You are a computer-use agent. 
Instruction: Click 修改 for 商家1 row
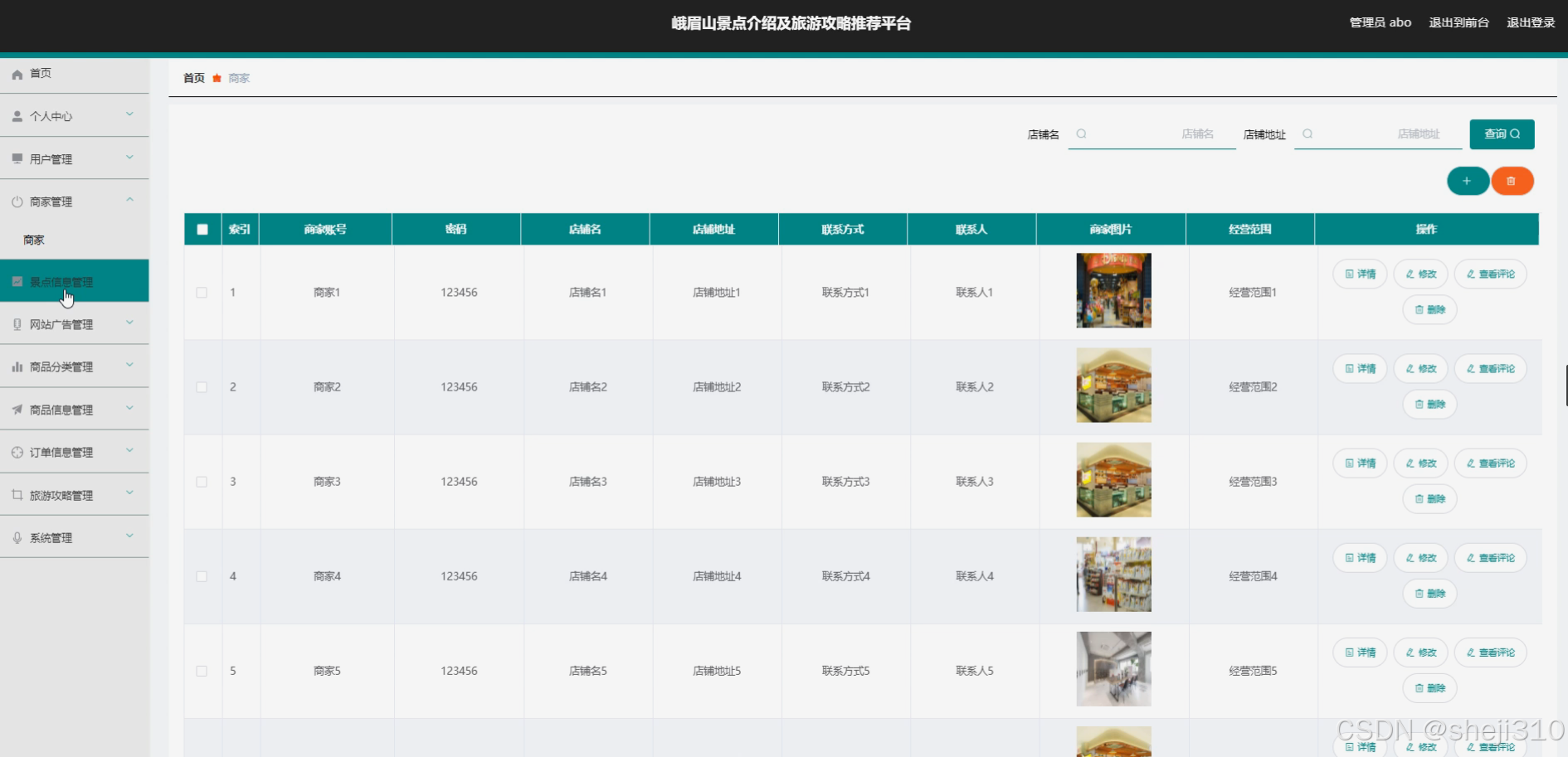(1421, 274)
